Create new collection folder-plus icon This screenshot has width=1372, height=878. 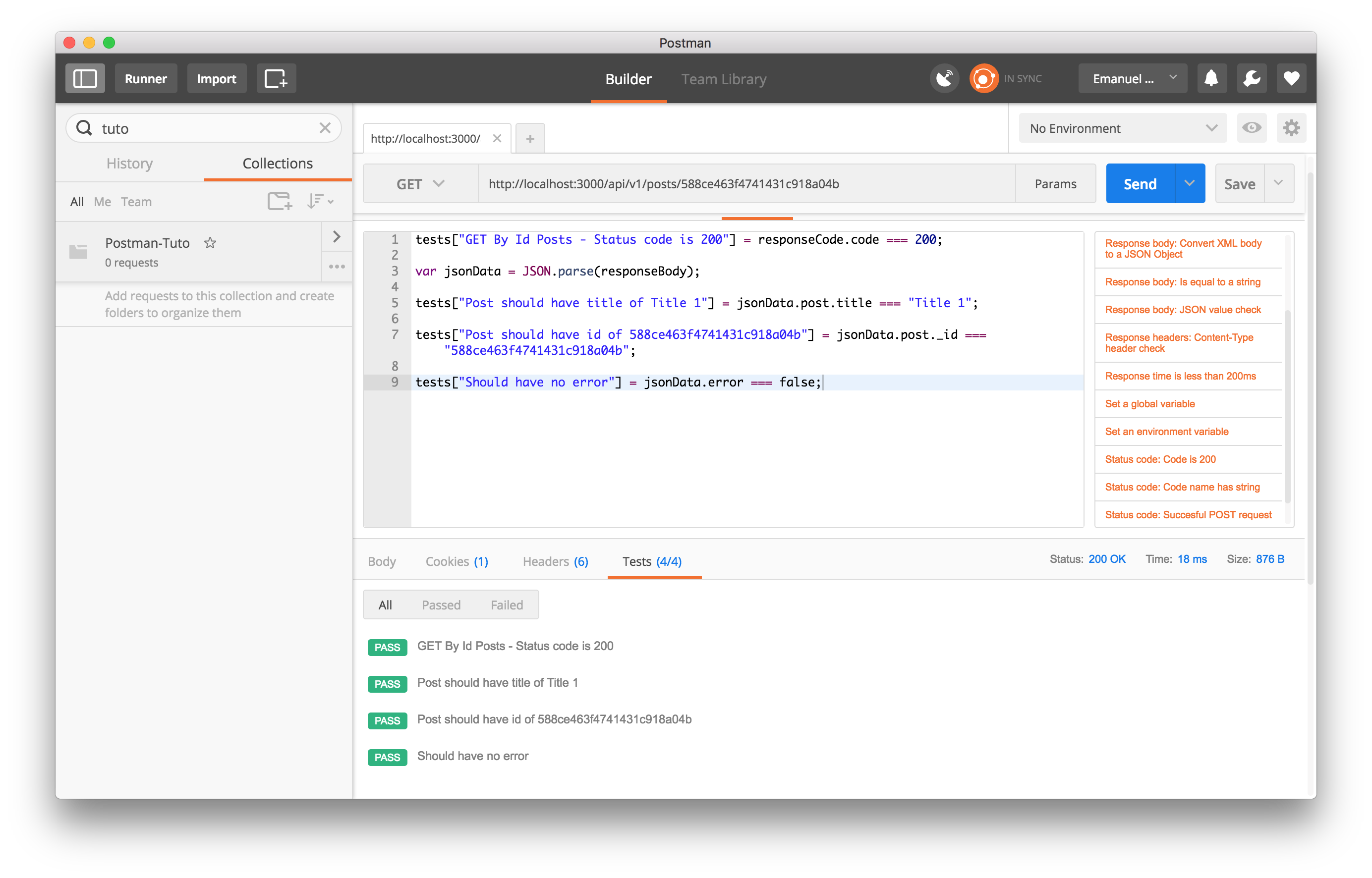(x=280, y=201)
